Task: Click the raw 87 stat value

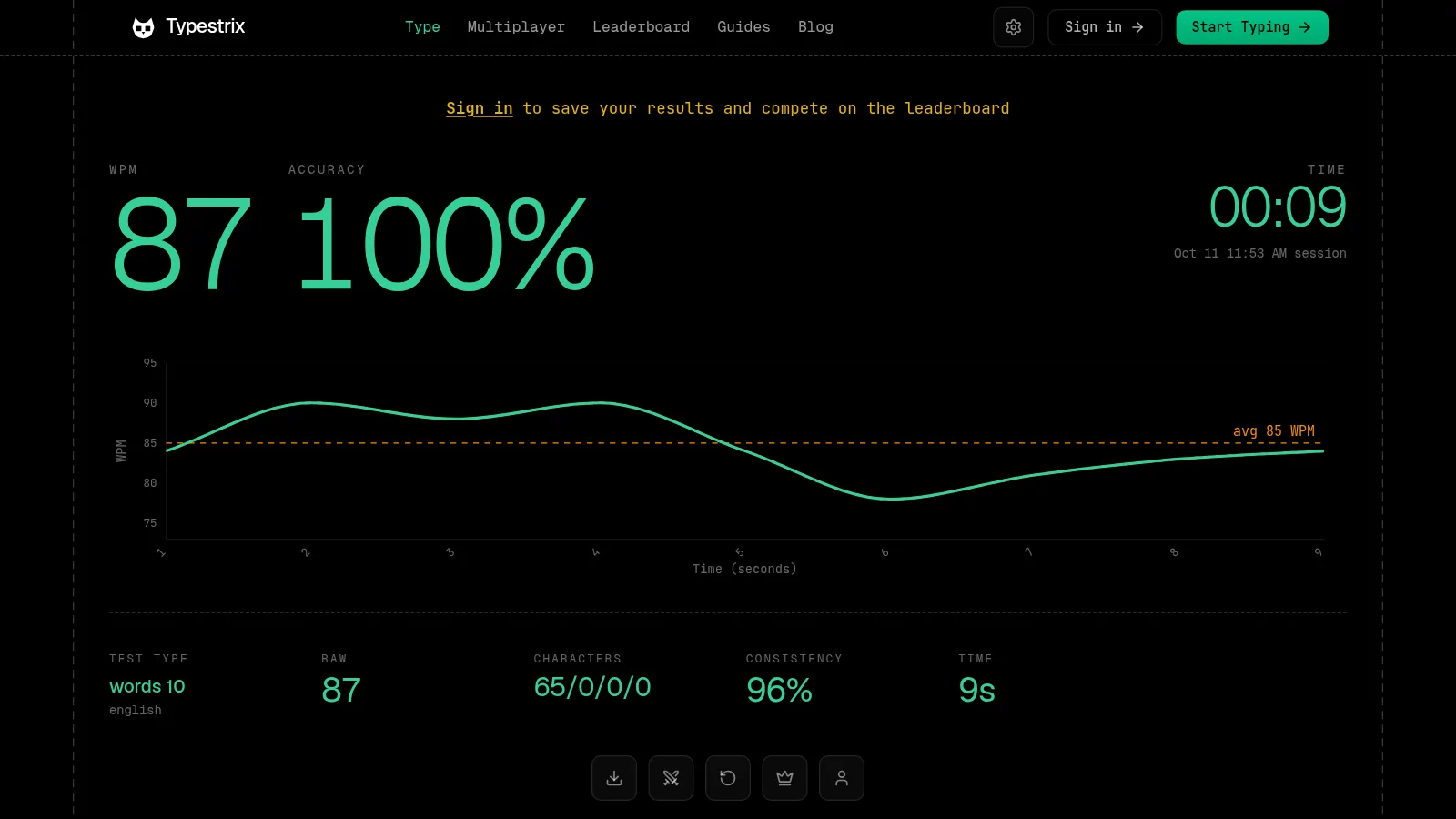Action: (x=341, y=690)
